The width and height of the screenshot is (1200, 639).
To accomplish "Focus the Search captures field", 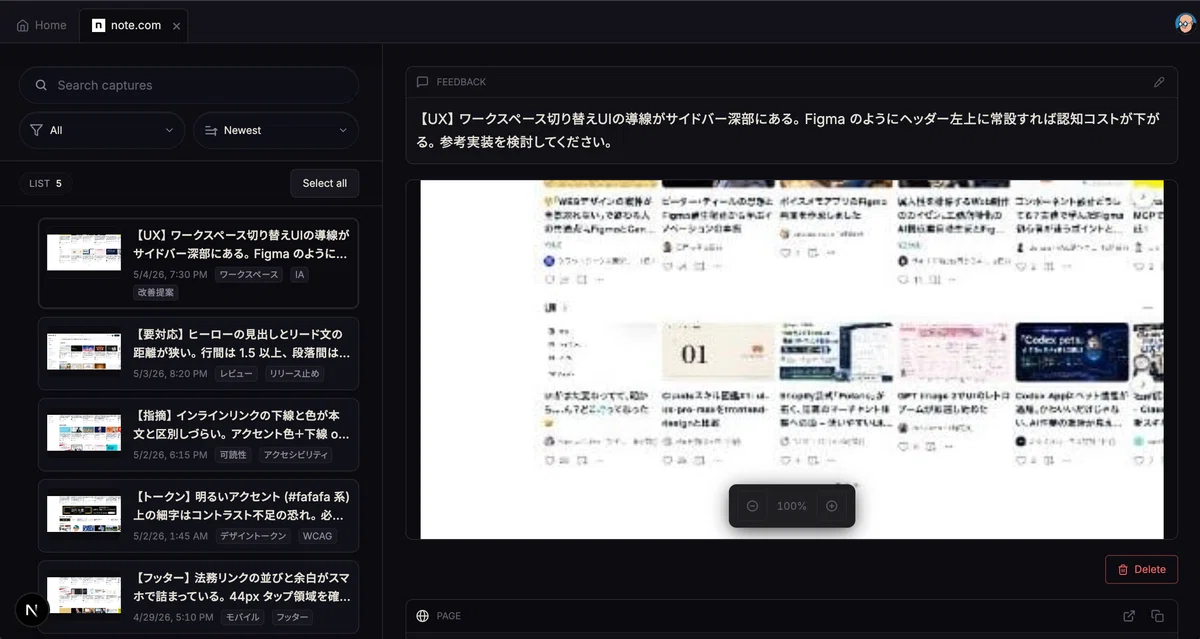I will click(x=189, y=85).
